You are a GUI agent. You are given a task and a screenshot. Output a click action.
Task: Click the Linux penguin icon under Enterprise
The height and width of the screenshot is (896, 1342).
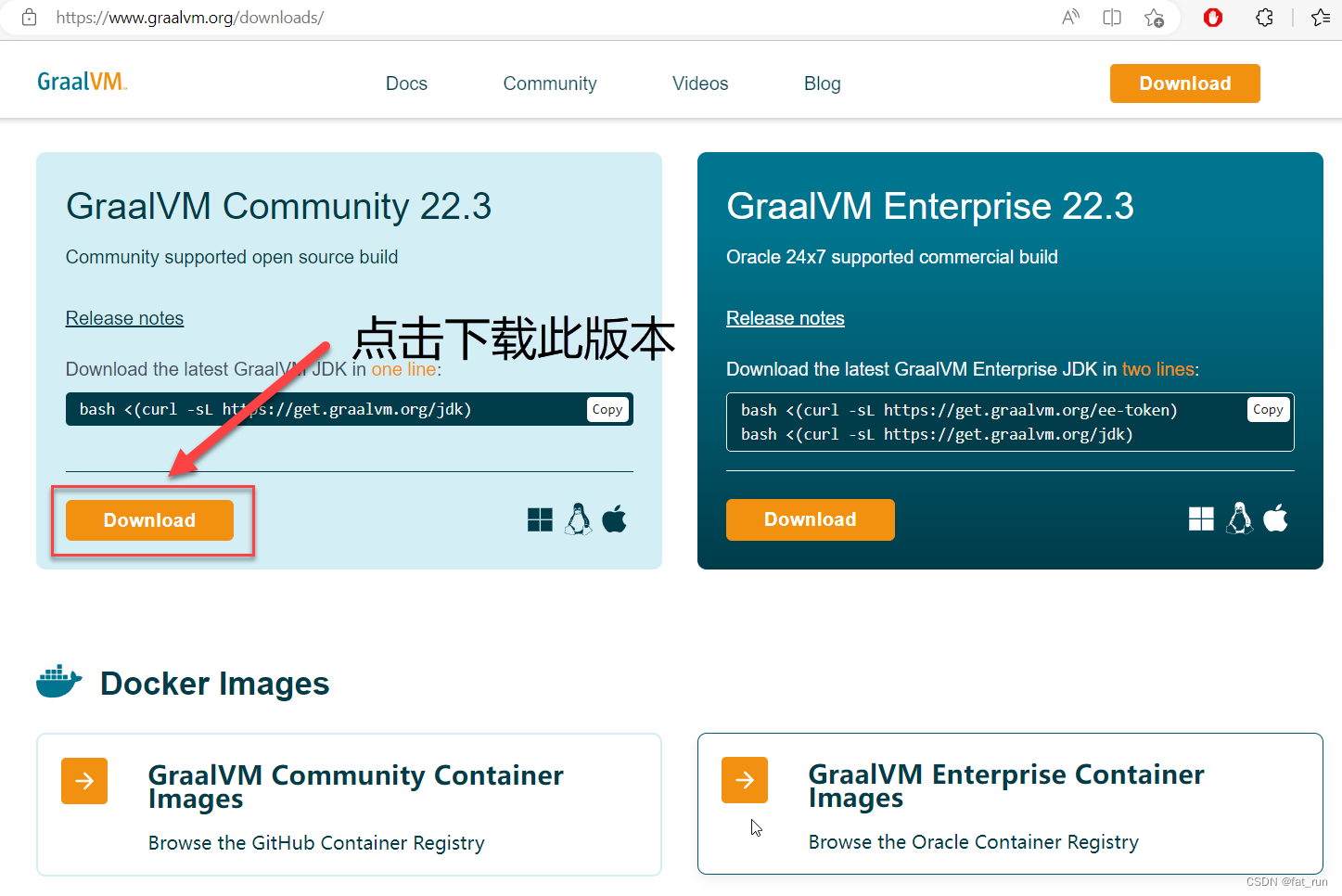tap(1240, 518)
